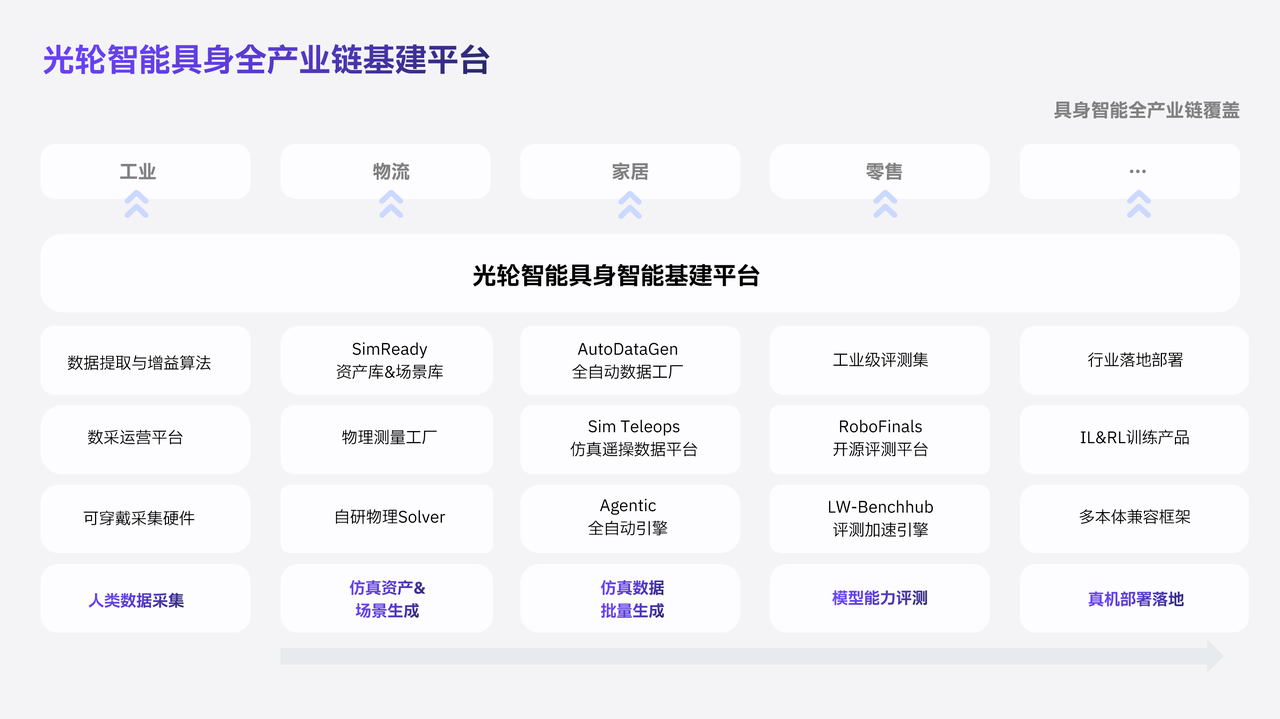Viewport: 1280px width, 719px height.
Task: Click the double chevron under 家居
Action: pos(630,205)
